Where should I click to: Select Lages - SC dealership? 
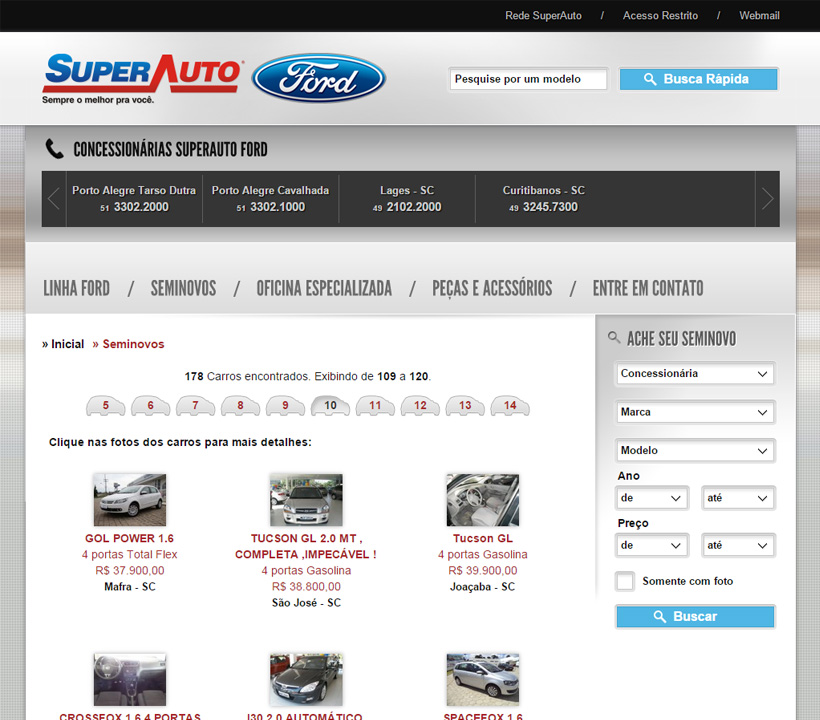(x=407, y=199)
